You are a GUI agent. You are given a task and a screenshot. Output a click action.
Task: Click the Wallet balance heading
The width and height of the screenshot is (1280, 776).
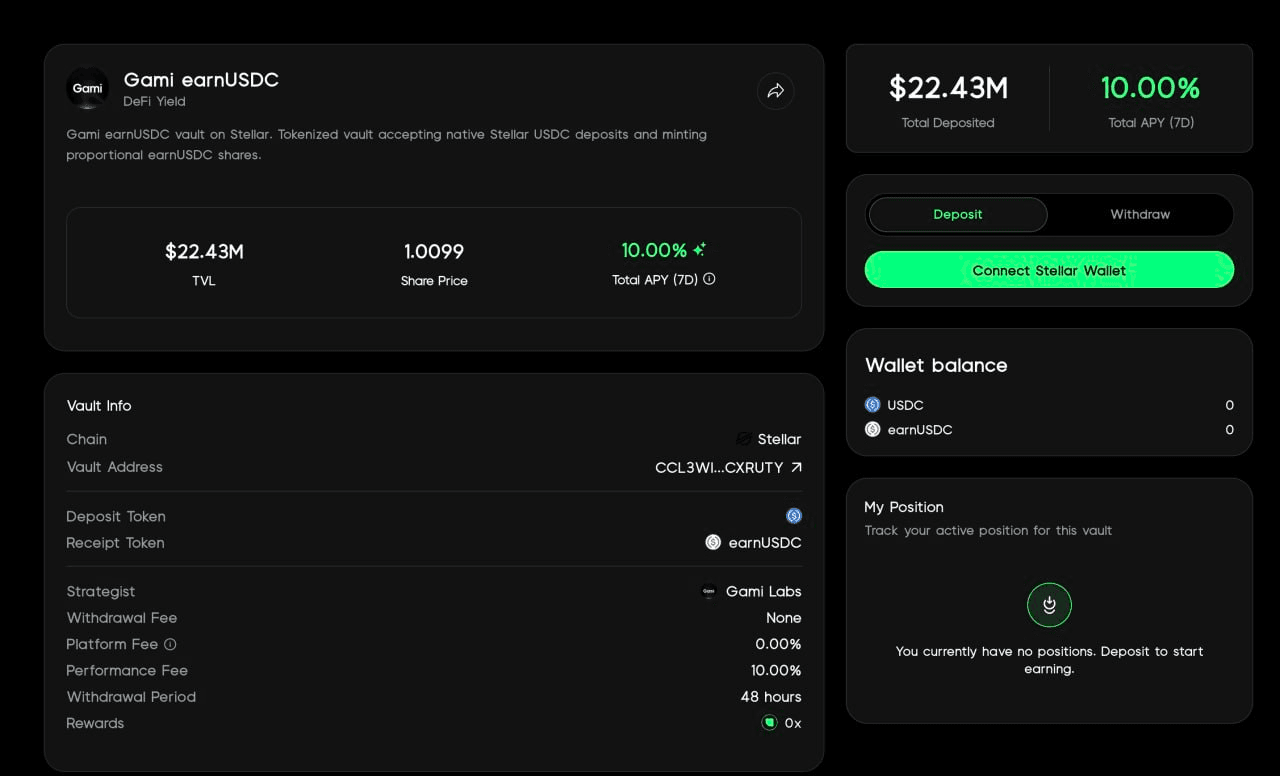[x=936, y=365]
